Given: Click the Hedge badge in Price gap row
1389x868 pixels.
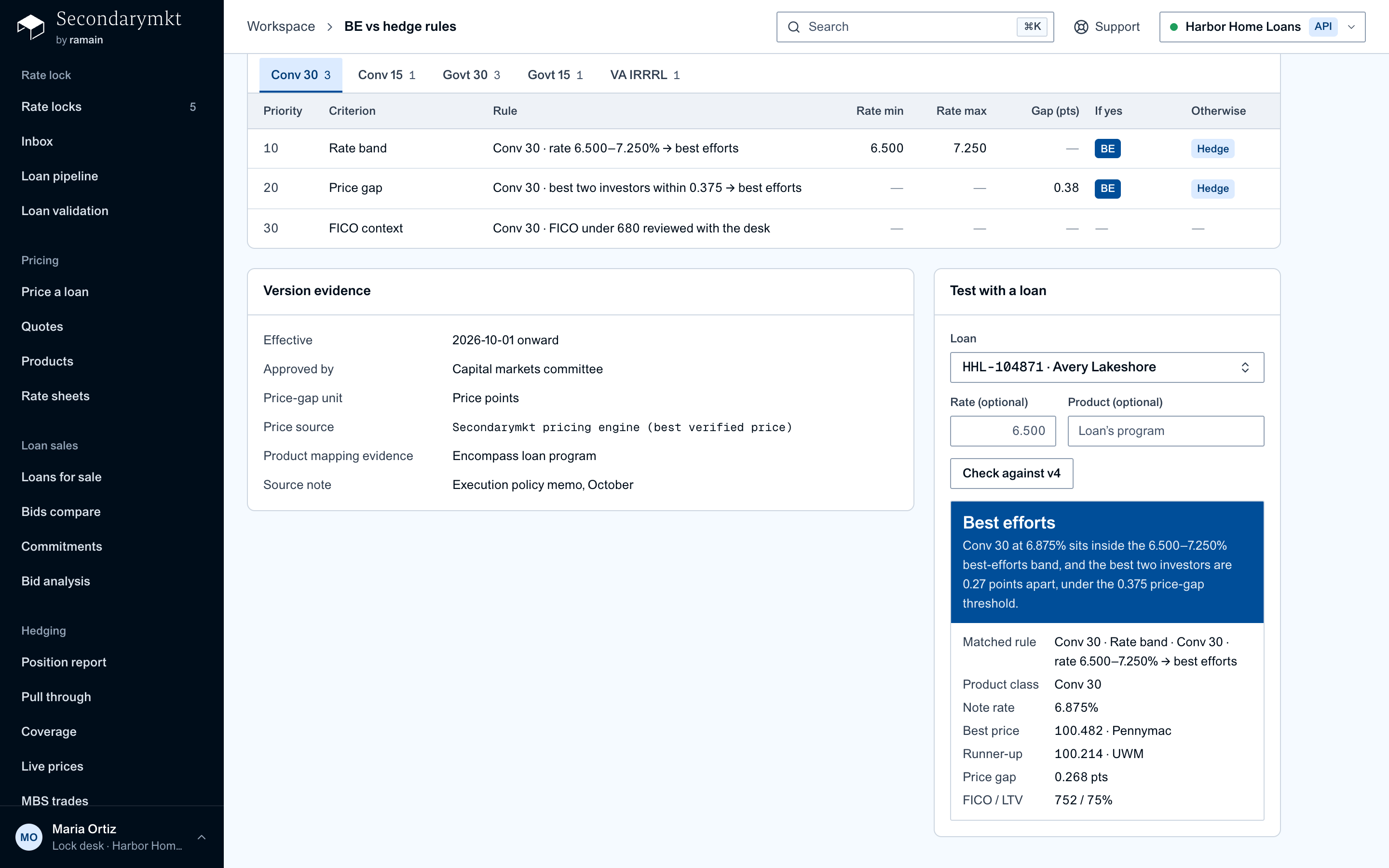Looking at the screenshot, I should point(1212,189).
